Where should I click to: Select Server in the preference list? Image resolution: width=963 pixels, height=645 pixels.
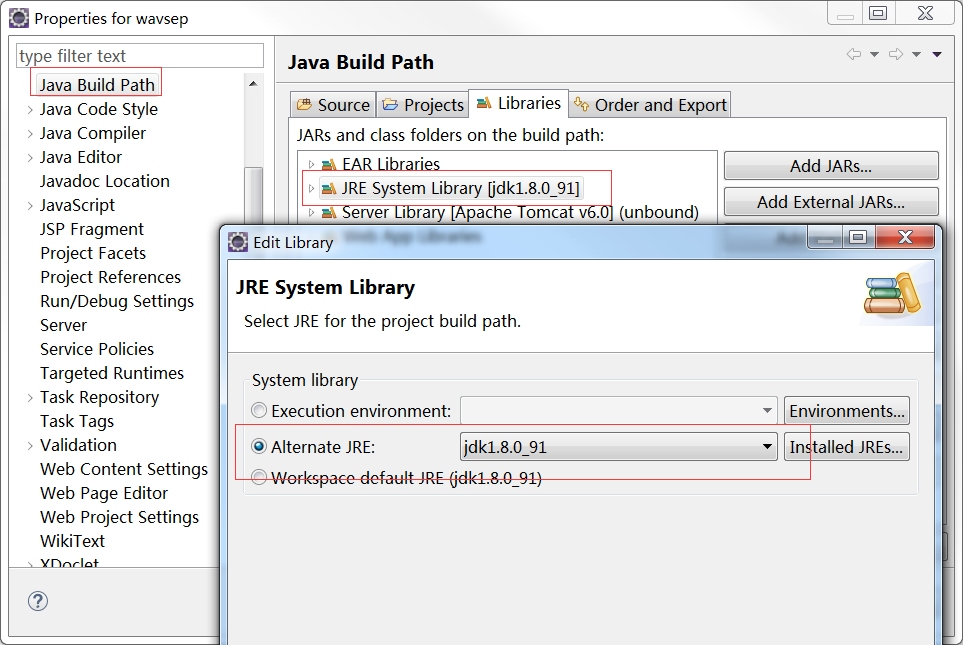pyautogui.click(x=63, y=325)
